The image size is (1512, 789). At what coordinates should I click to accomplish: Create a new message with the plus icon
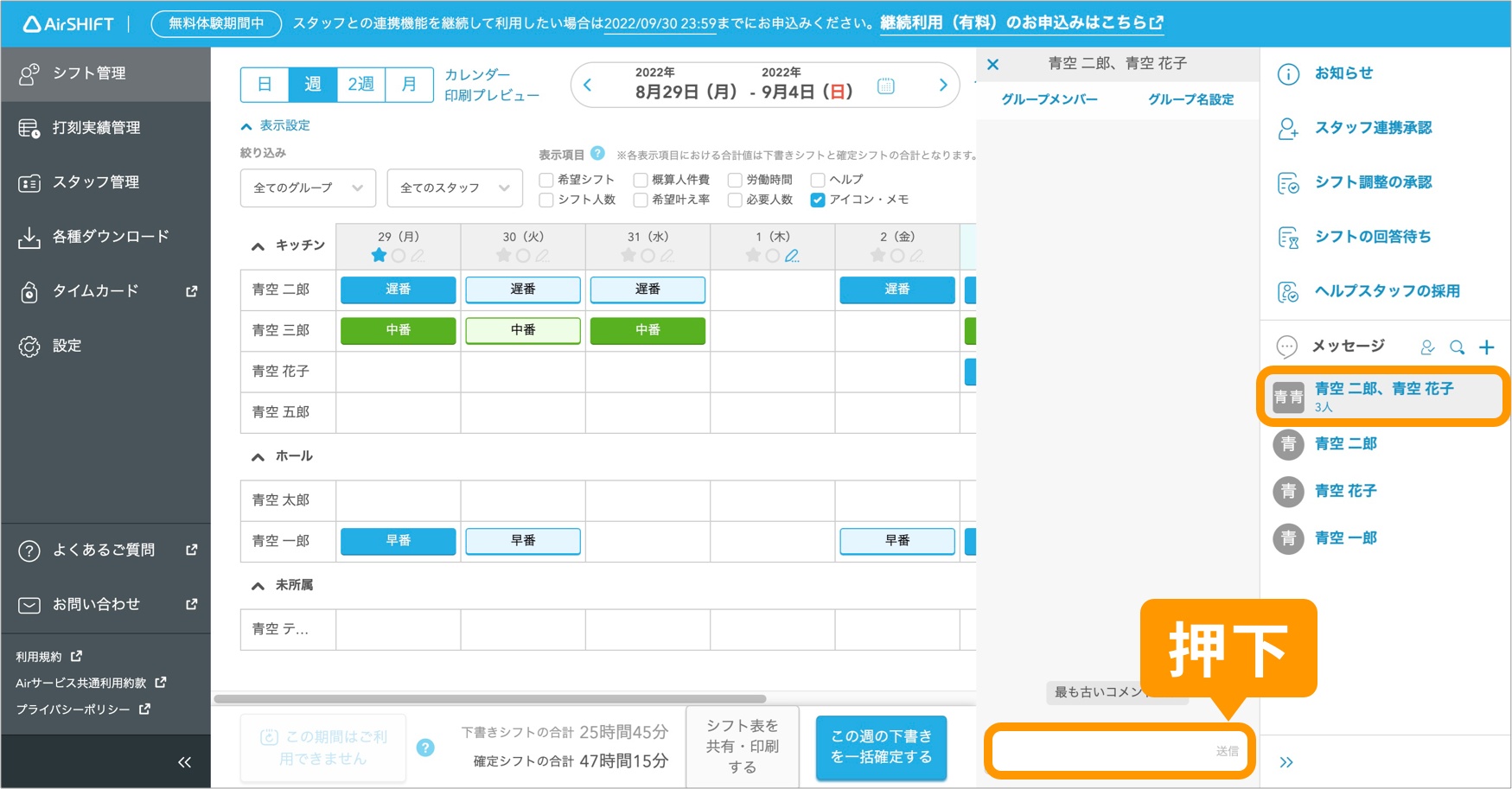(1488, 347)
